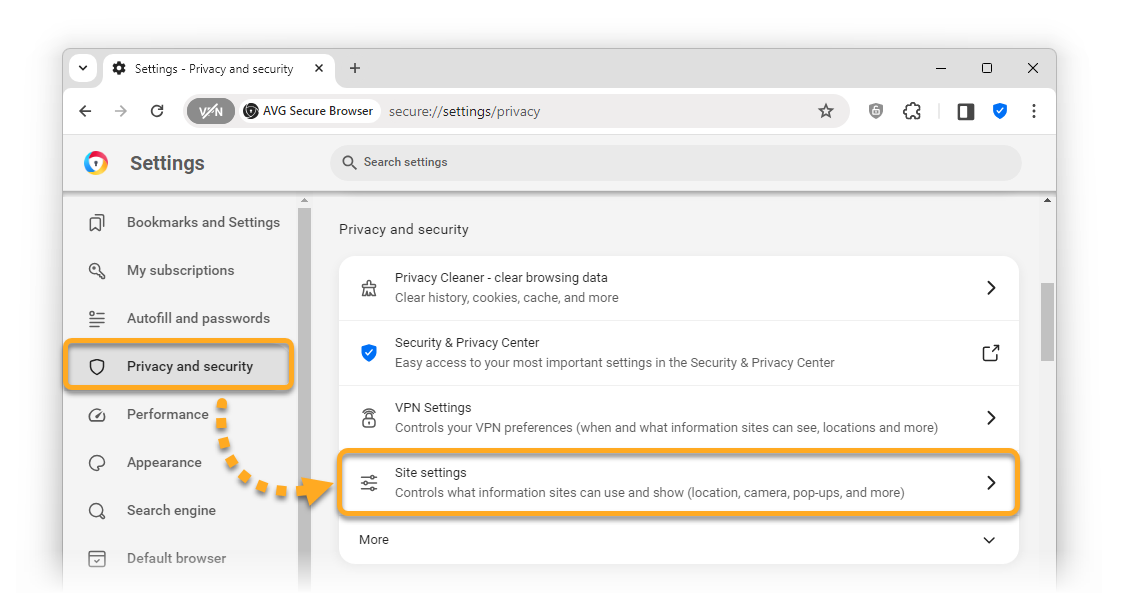
Task: Click the page vertical scrollbar thumb
Action: [x=1047, y=320]
